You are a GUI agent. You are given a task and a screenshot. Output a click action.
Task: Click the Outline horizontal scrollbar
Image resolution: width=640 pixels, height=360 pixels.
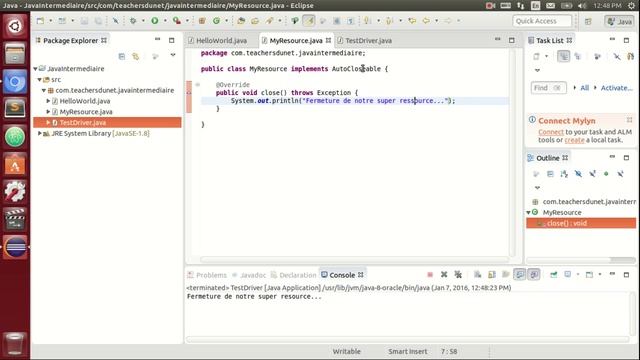point(580,260)
